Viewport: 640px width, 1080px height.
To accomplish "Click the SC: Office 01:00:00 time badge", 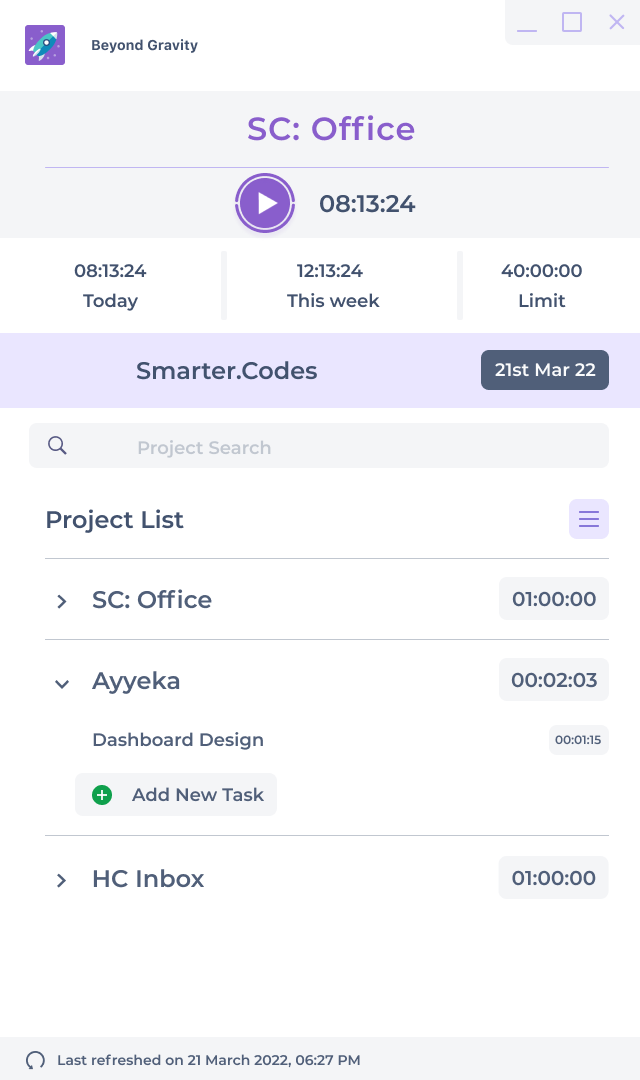I will [x=554, y=599].
